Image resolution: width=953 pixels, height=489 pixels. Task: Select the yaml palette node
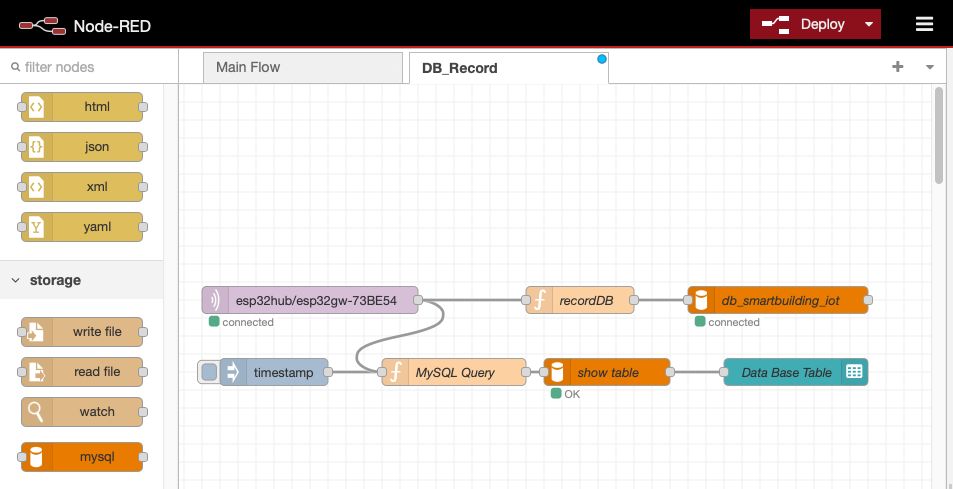(x=82, y=227)
